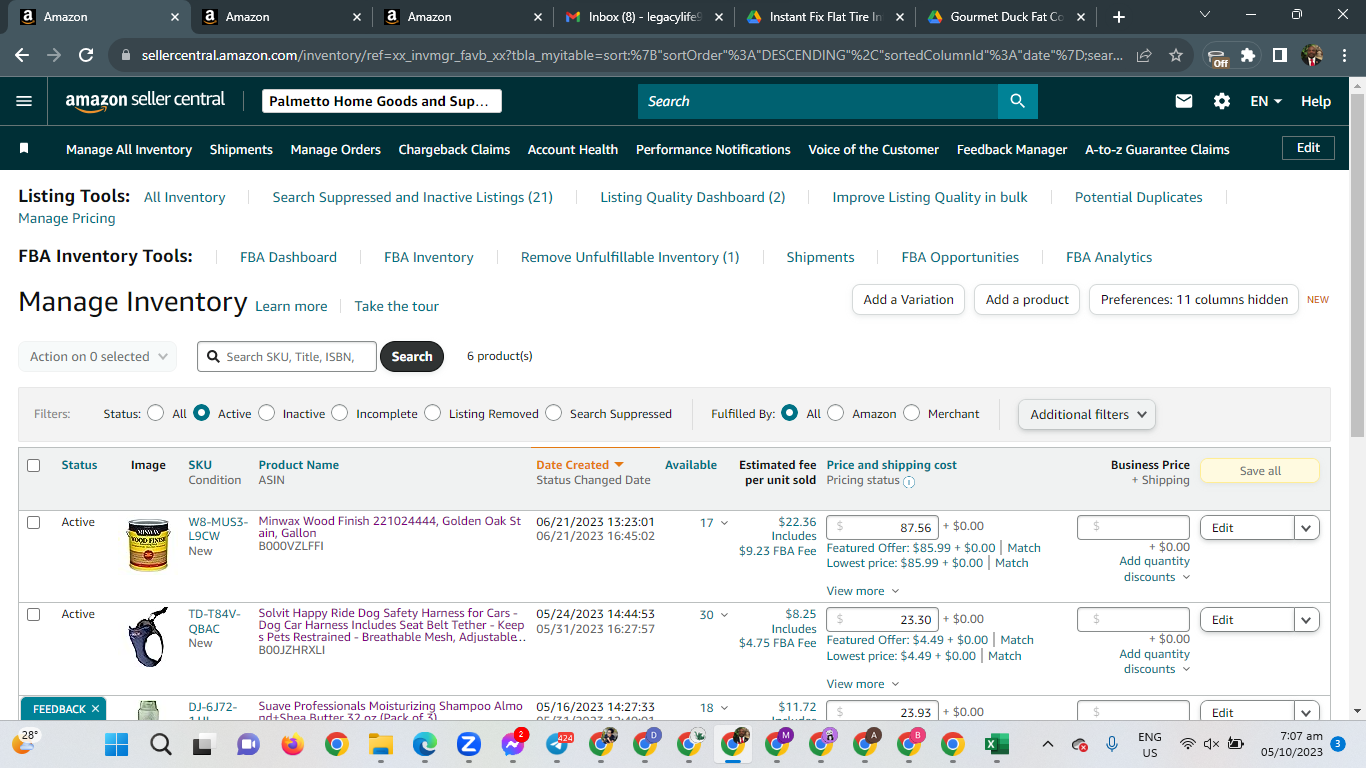Toggle the Chrome side panel icon

coord(1280,56)
